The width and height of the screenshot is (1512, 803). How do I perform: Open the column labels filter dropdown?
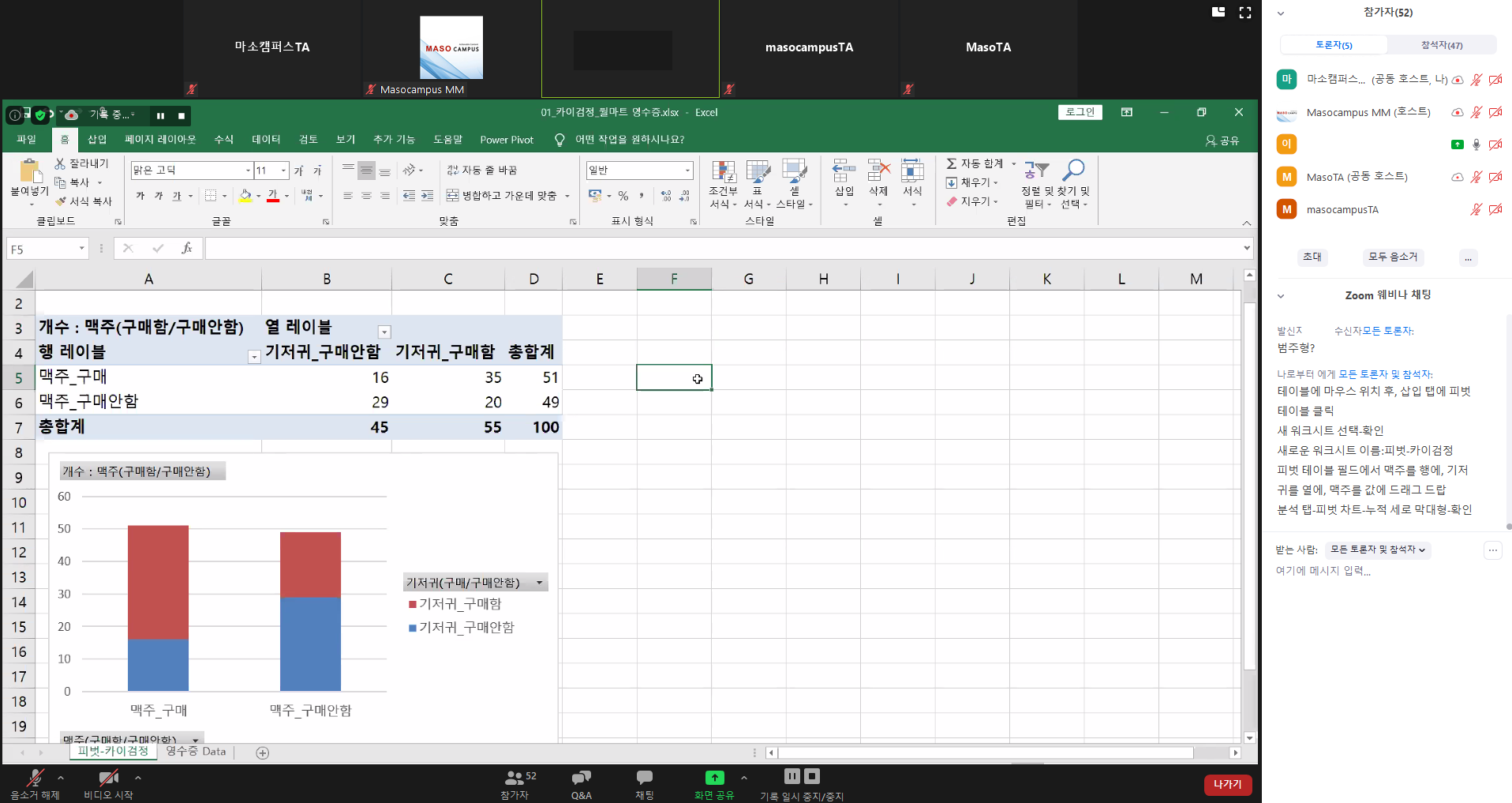[384, 332]
